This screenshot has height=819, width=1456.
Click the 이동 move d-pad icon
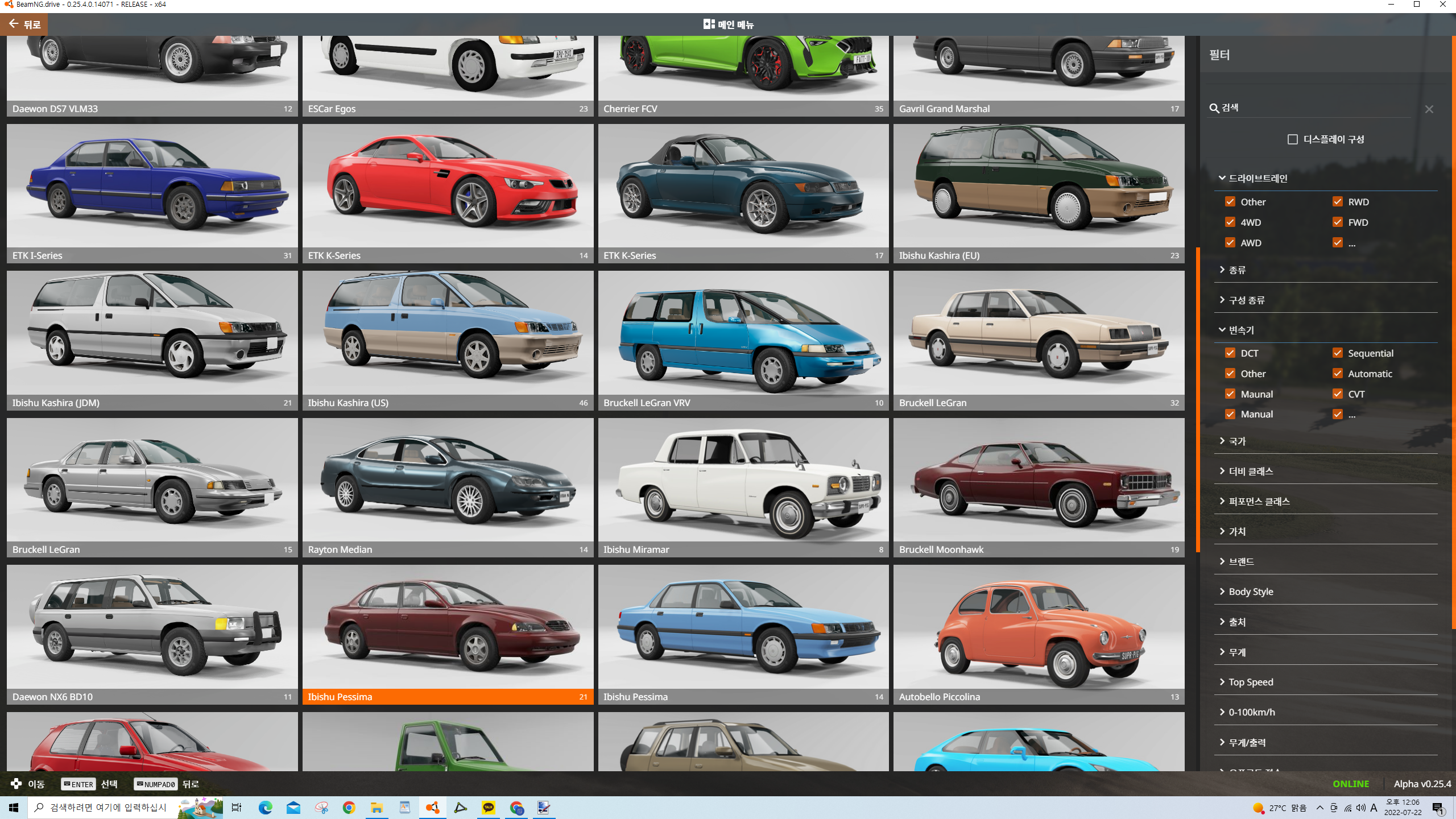click(x=16, y=784)
